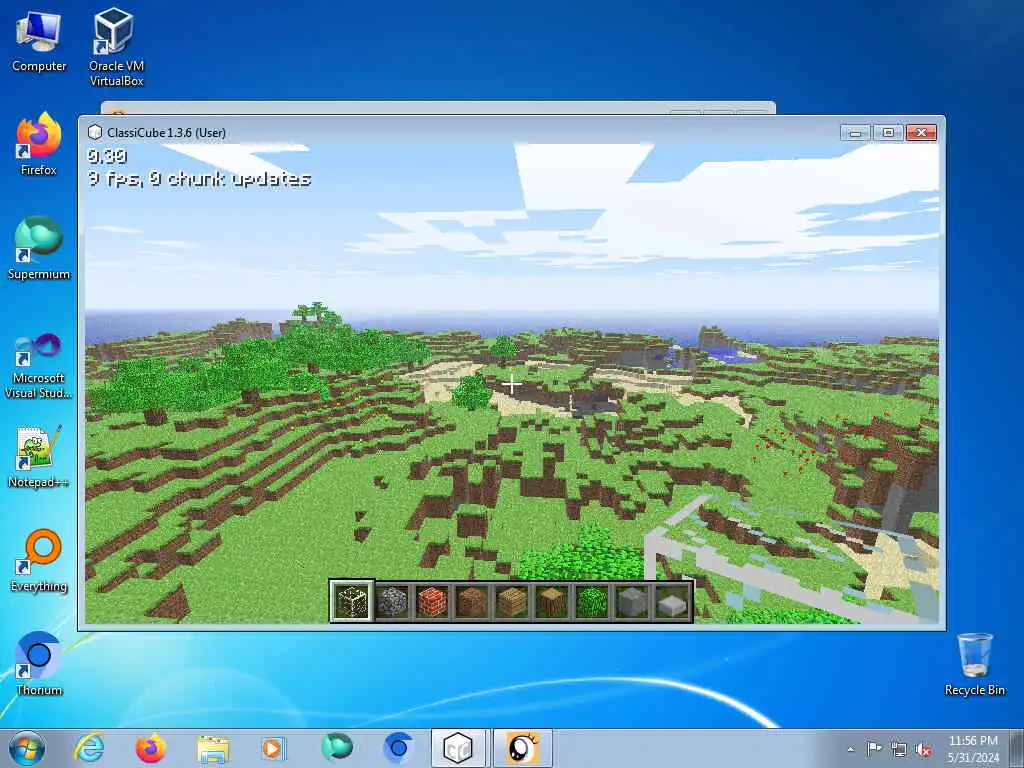
Task: Click the Show Desktop strip
Action: coord(1017,748)
